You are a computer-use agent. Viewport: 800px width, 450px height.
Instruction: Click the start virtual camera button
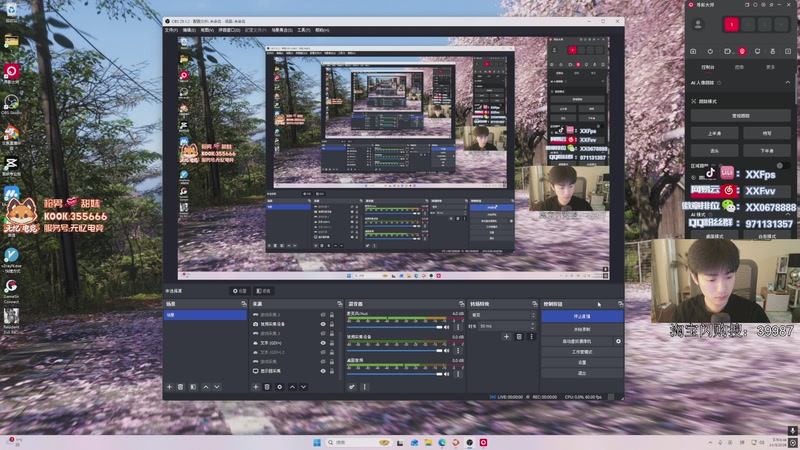click(x=577, y=341)
